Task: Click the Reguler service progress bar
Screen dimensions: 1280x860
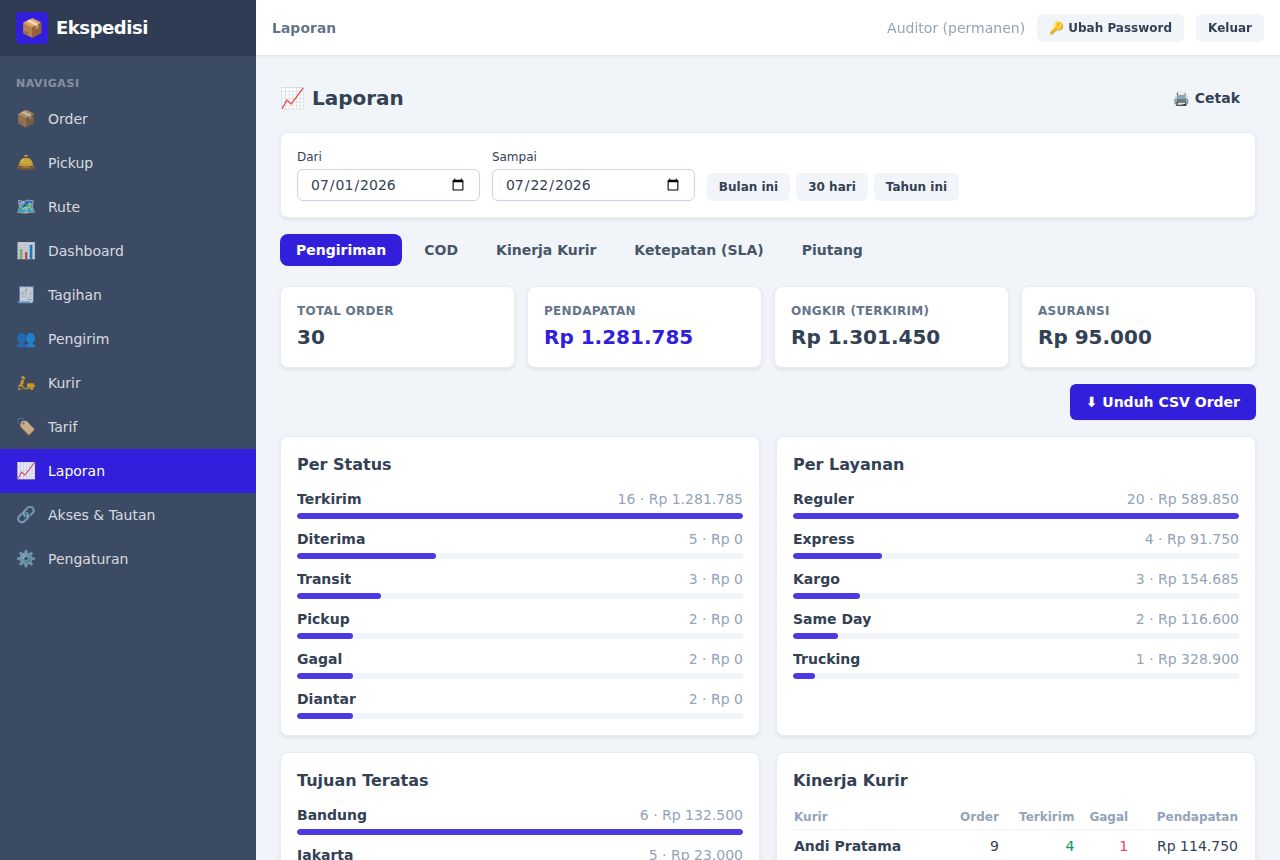Action: (1016, 516)
